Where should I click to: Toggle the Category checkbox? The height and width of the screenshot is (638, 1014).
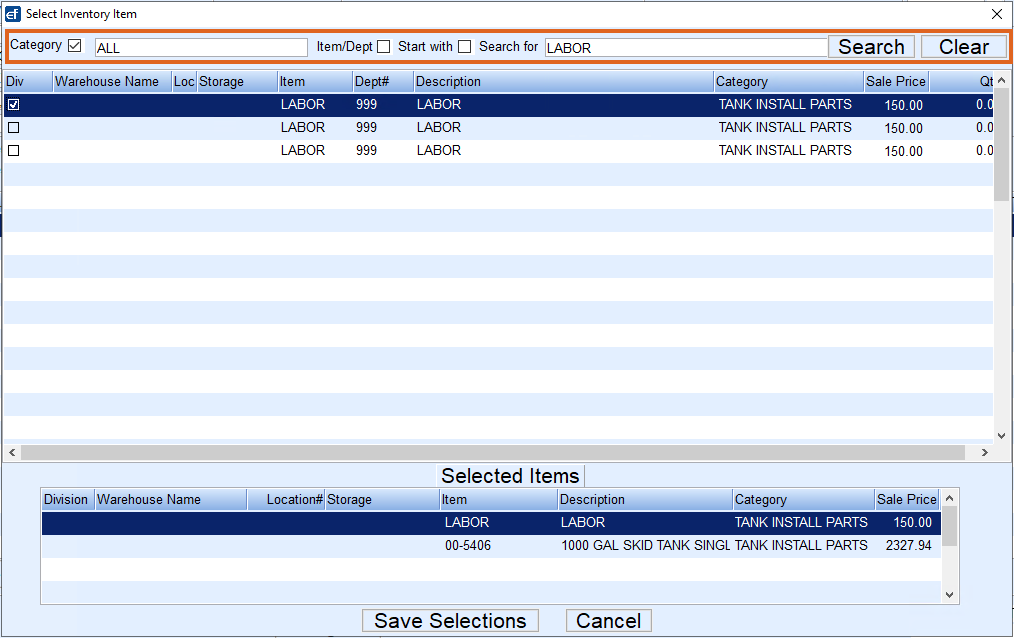tap(75, 45)
